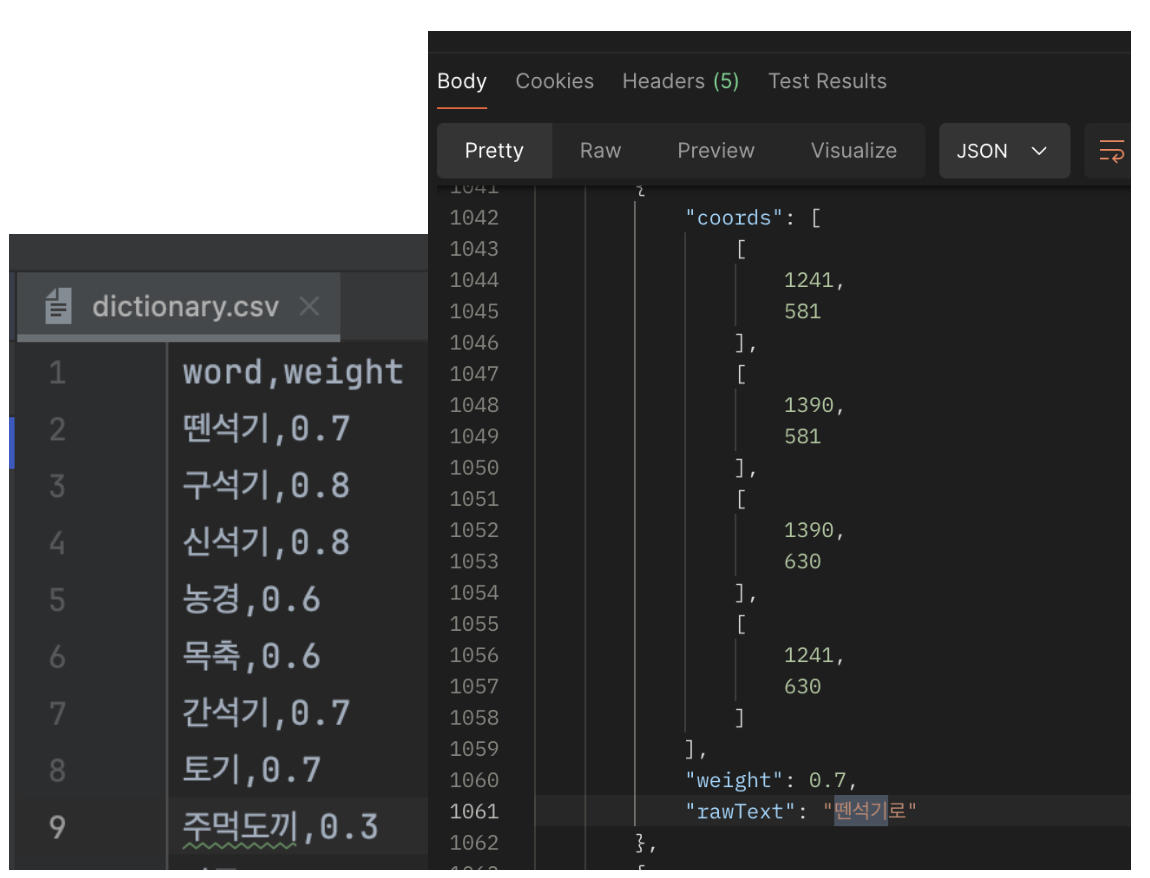The height and width of the screenshot is (878, 1150).
Task: Click the 신석기,0.8 row
Action: tap(265, 543)
